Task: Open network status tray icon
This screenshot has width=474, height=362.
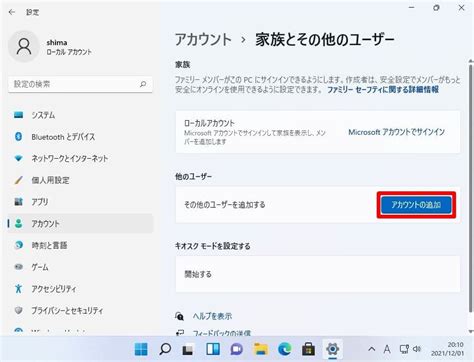Action: (404, 349)
